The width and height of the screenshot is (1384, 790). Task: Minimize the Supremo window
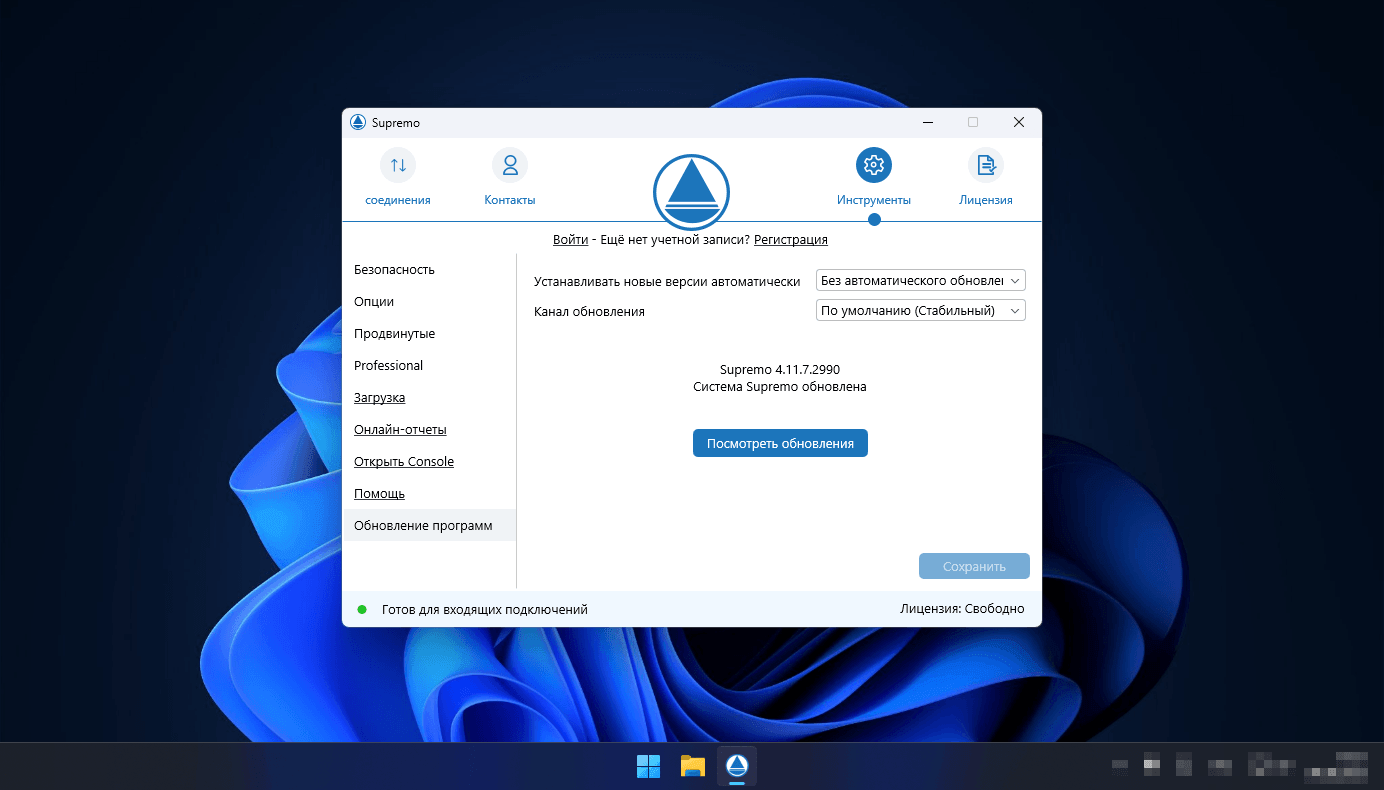tap(928, 122)
